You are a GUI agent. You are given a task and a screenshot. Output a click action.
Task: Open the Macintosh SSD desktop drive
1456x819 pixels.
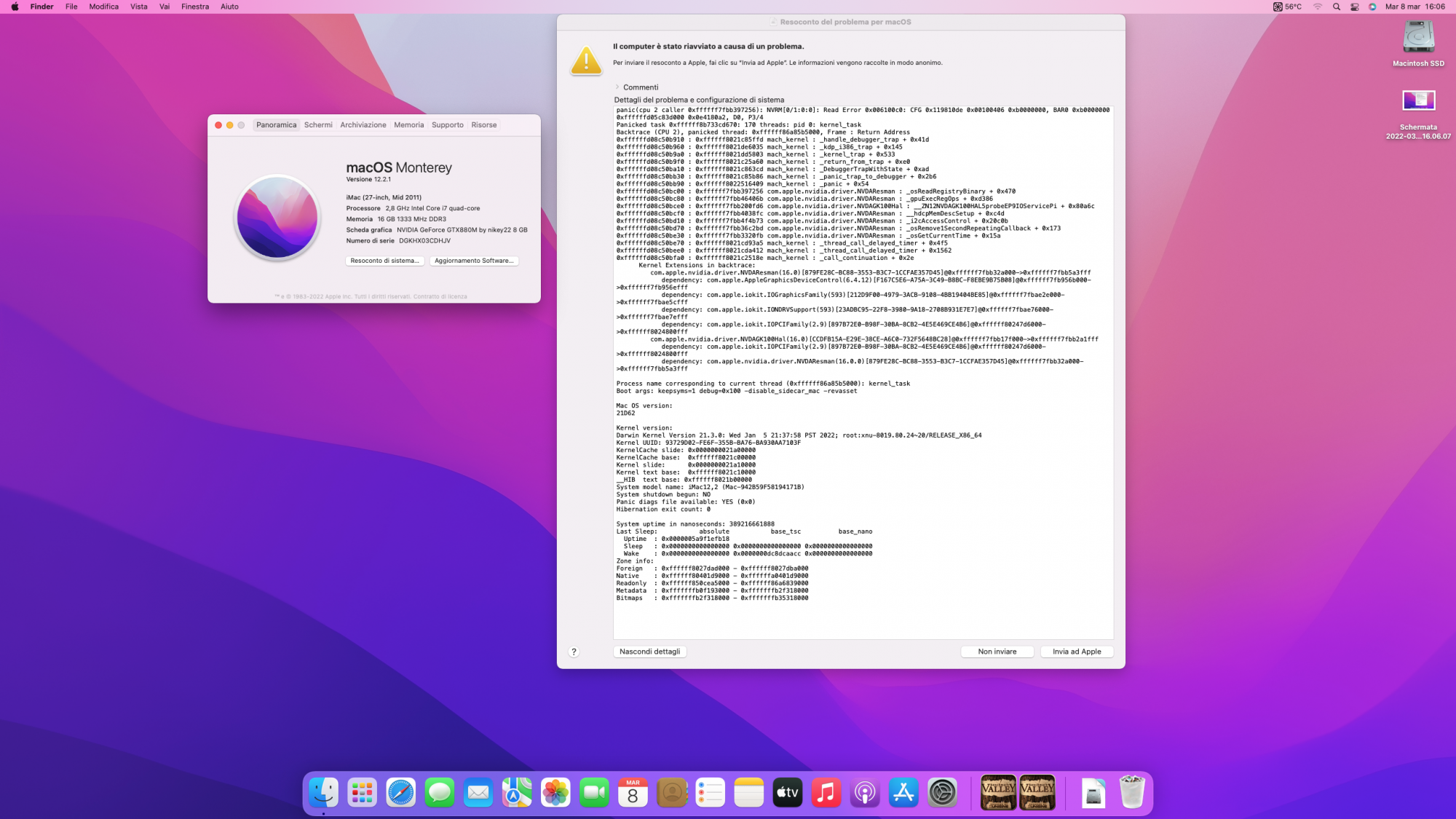coord(1418,38)
